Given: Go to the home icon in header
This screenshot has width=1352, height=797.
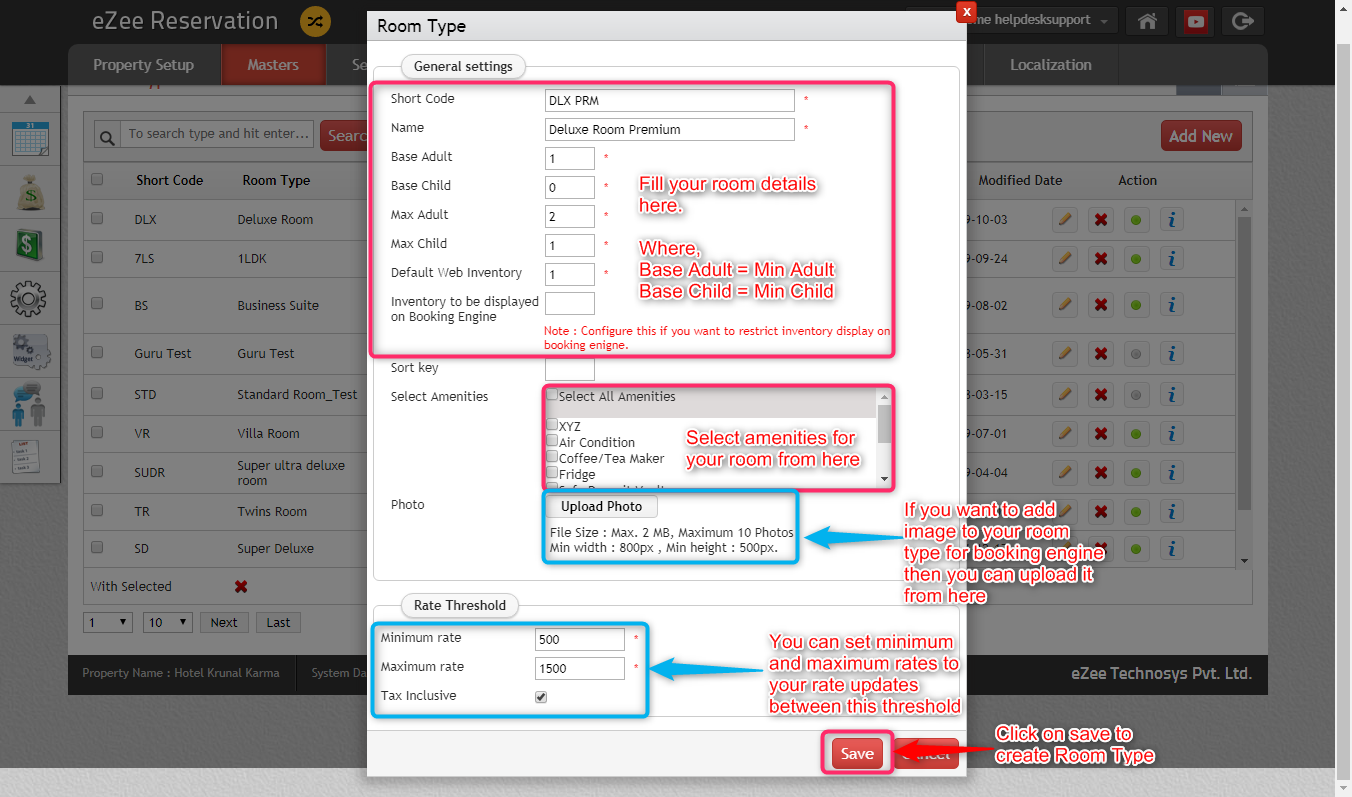Looking at the screenshot, I should pyautogui.click(x=1148, y=21).
